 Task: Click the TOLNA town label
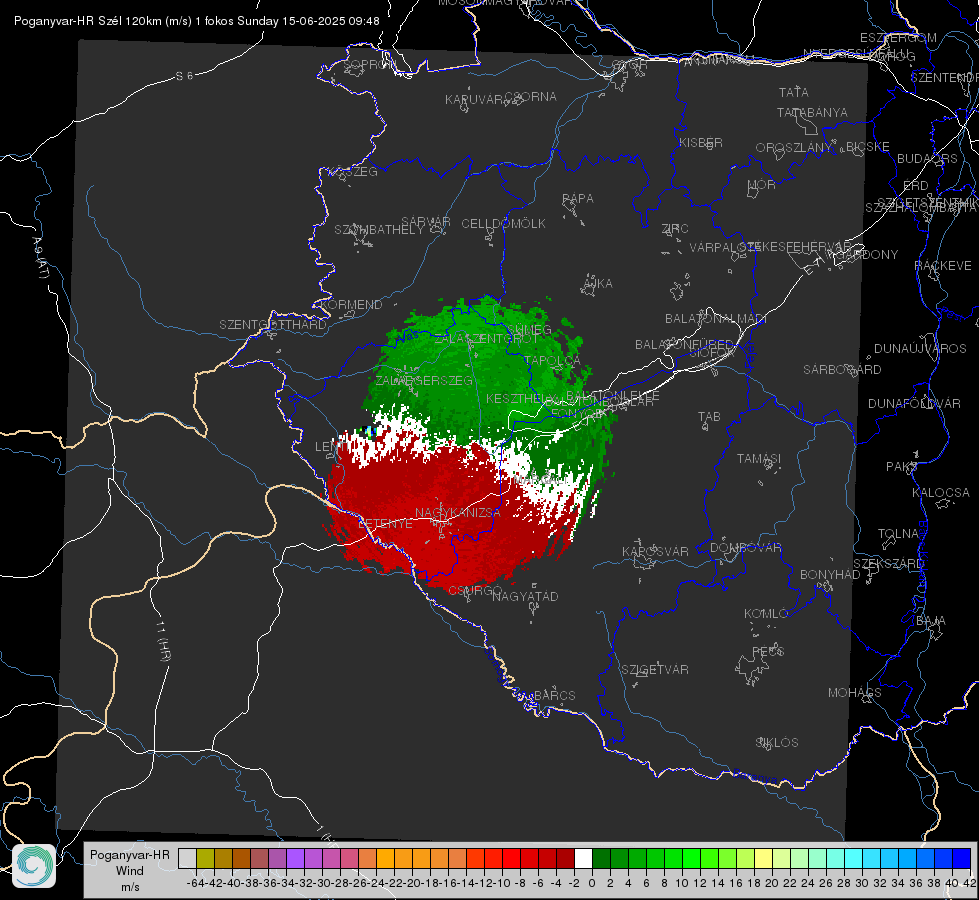(x=898, y=534)
